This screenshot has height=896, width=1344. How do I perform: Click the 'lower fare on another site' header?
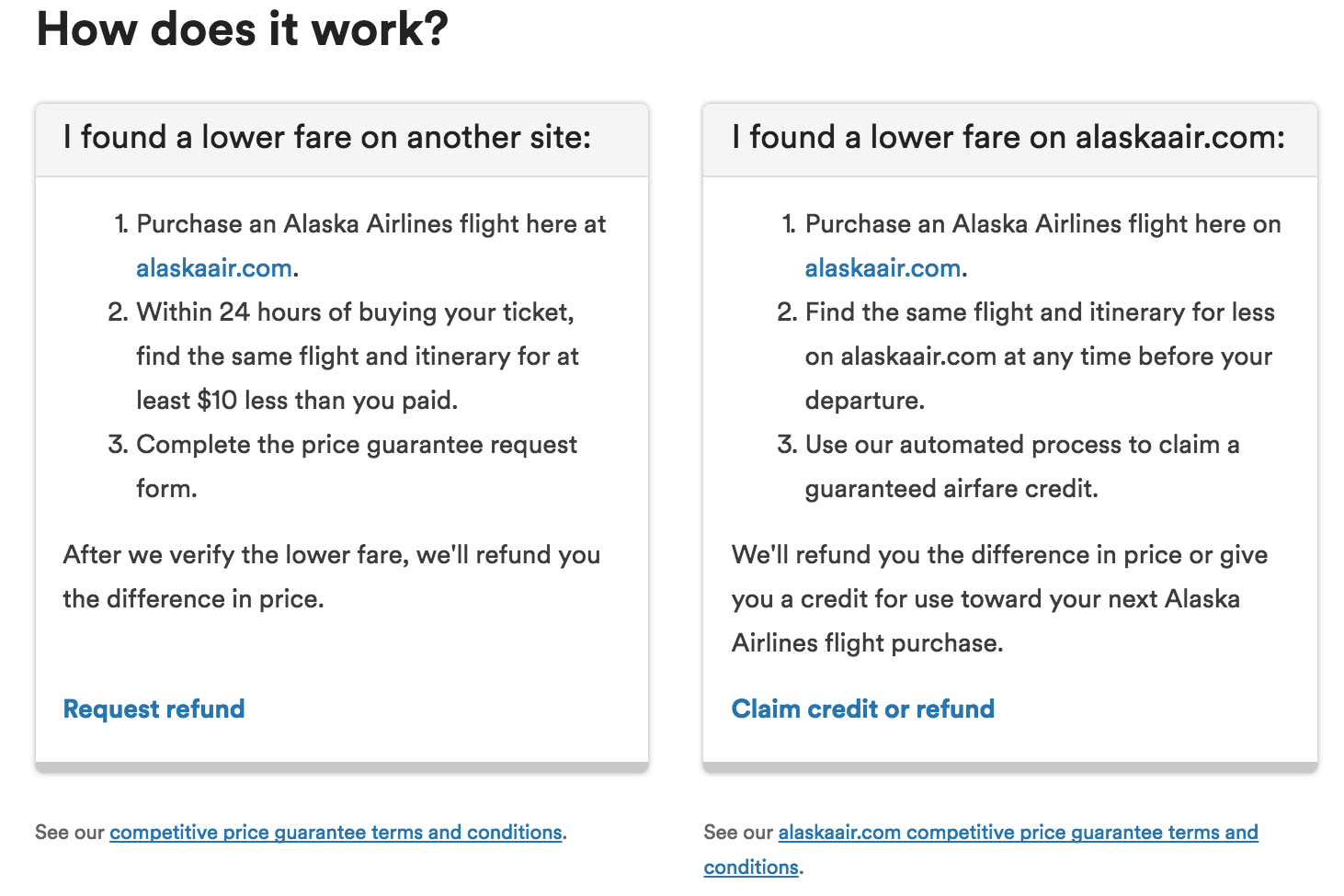[342, 139]
